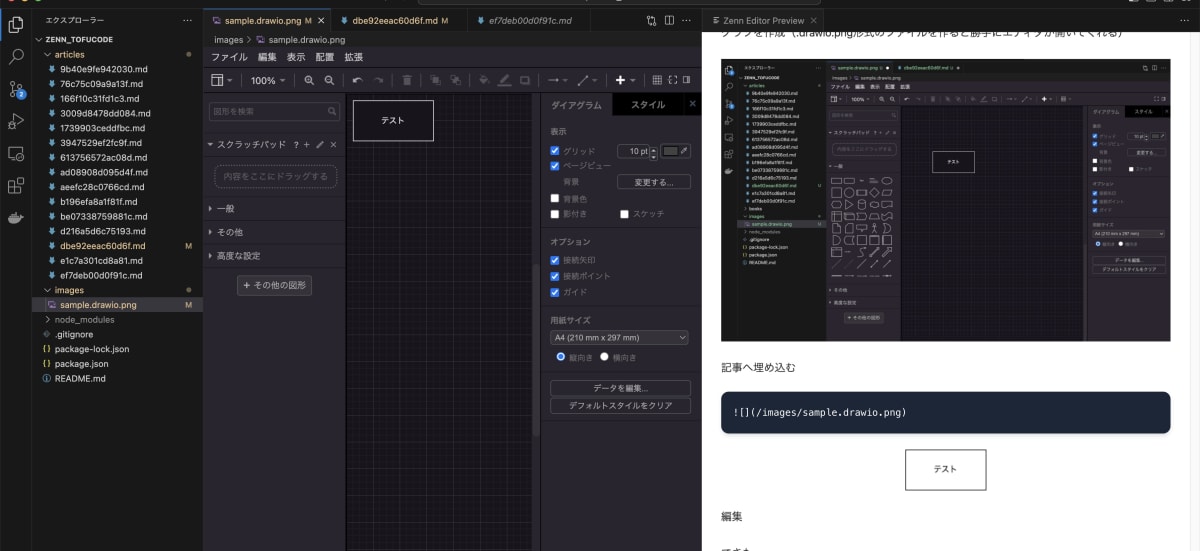Open Source Control view with badge
The width and height of the screenshot is (1200, 551).
point(15,89)
